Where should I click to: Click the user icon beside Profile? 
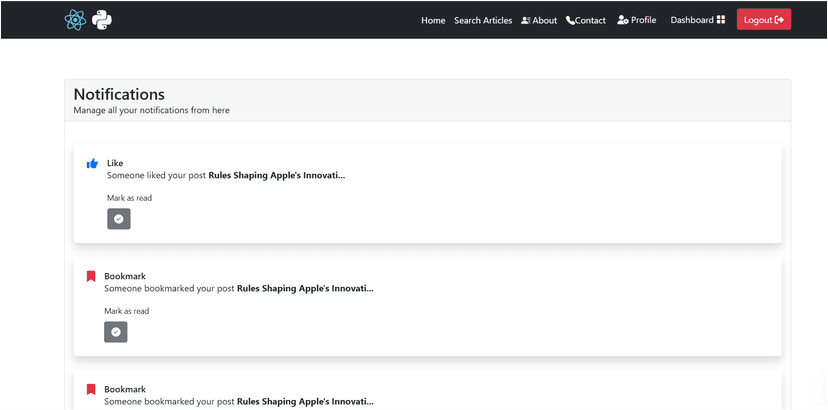coord(623,20)
